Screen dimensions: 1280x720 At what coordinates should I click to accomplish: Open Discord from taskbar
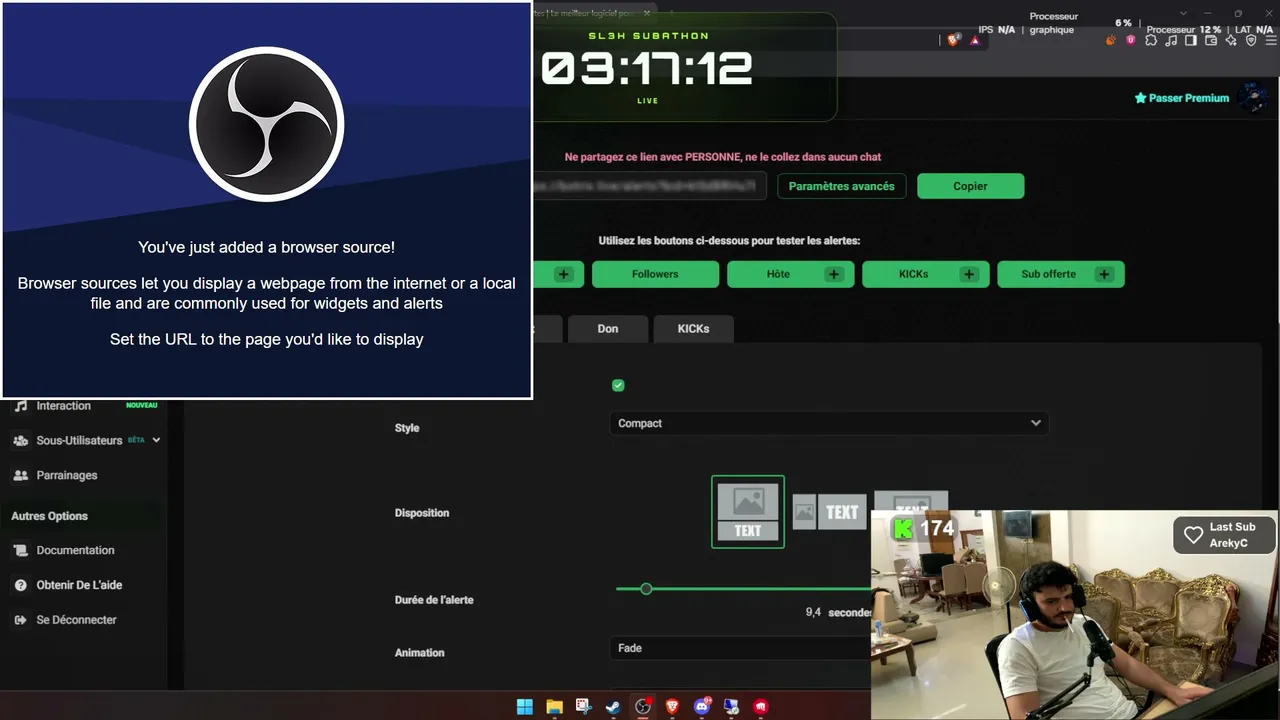[x=702, y=707]
